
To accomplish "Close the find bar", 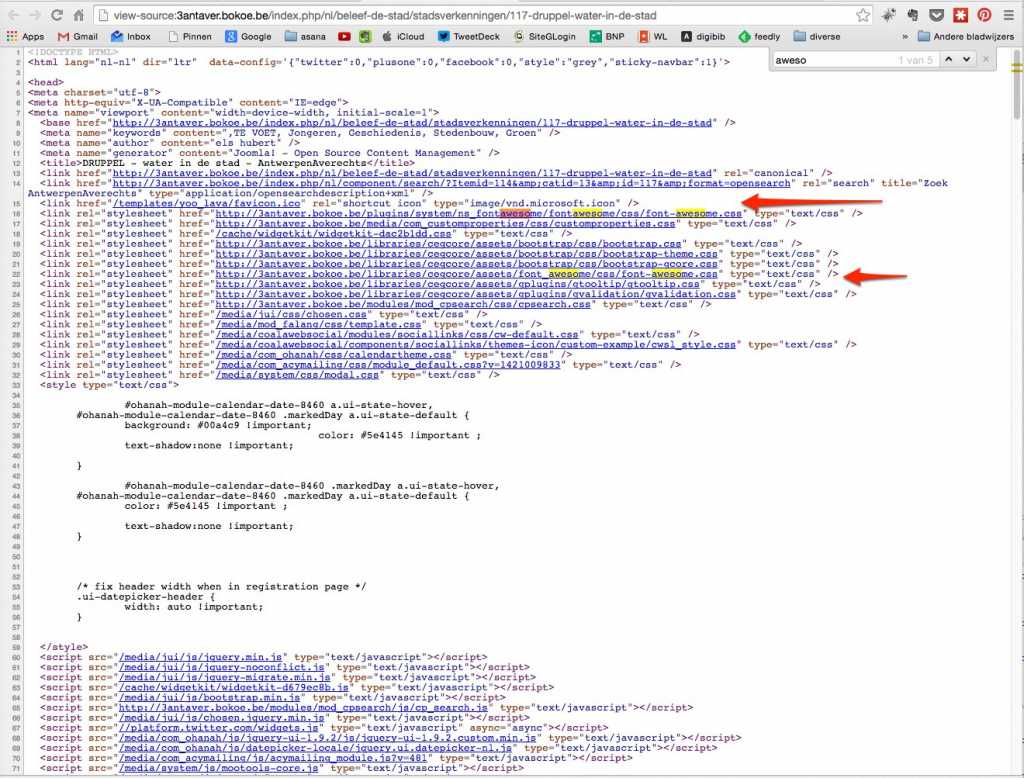I will click(986, 59).
